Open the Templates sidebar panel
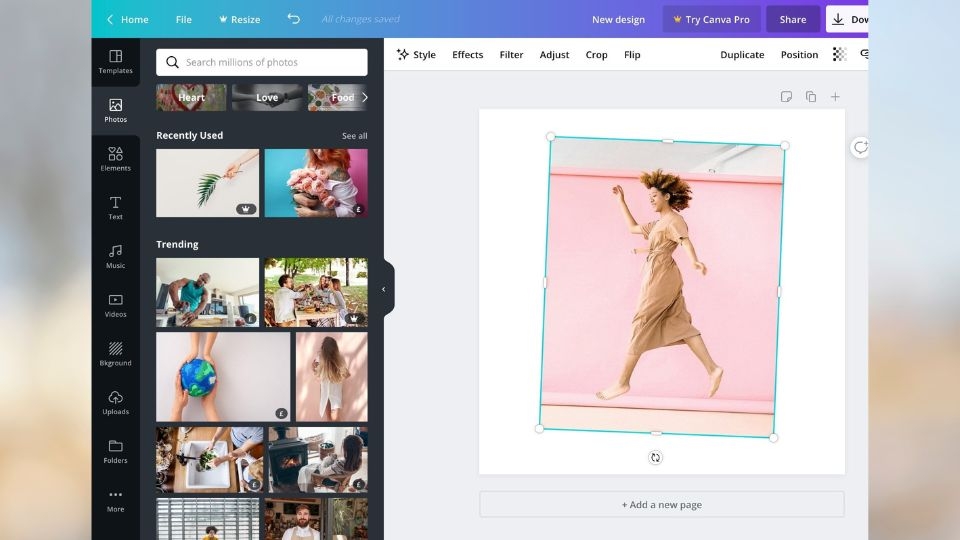960x540 pixels. click(x=116, y=62)
